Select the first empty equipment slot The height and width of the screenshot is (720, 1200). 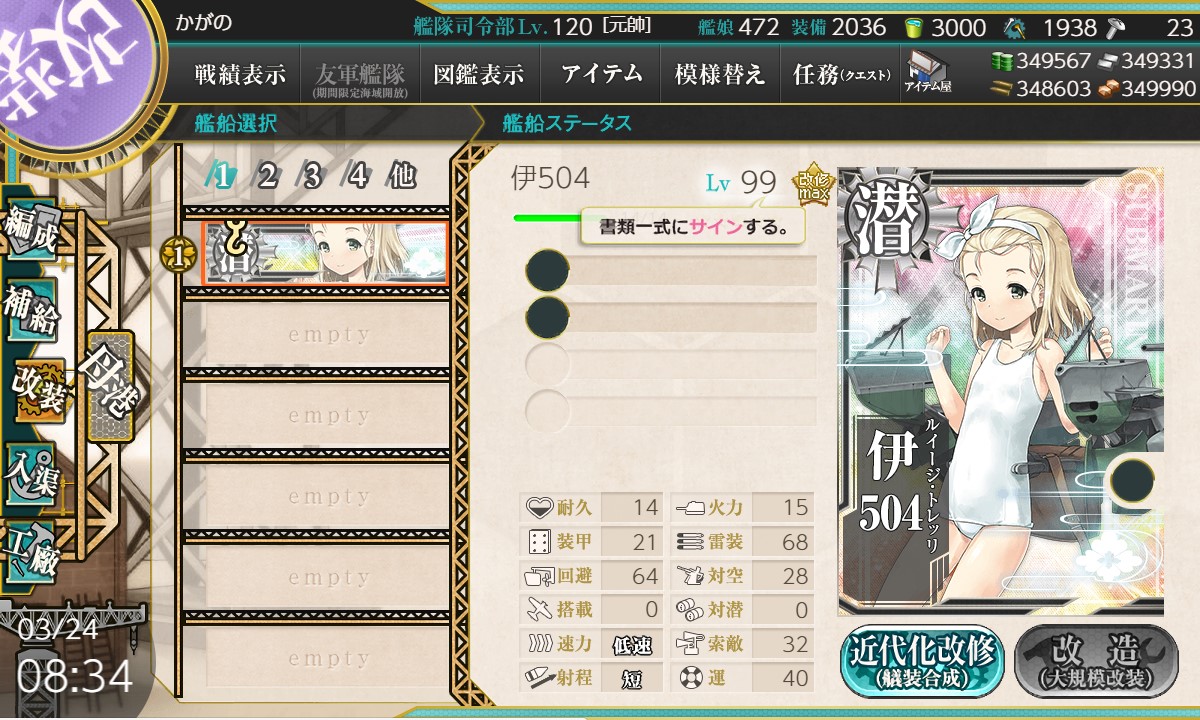point(671,271)
